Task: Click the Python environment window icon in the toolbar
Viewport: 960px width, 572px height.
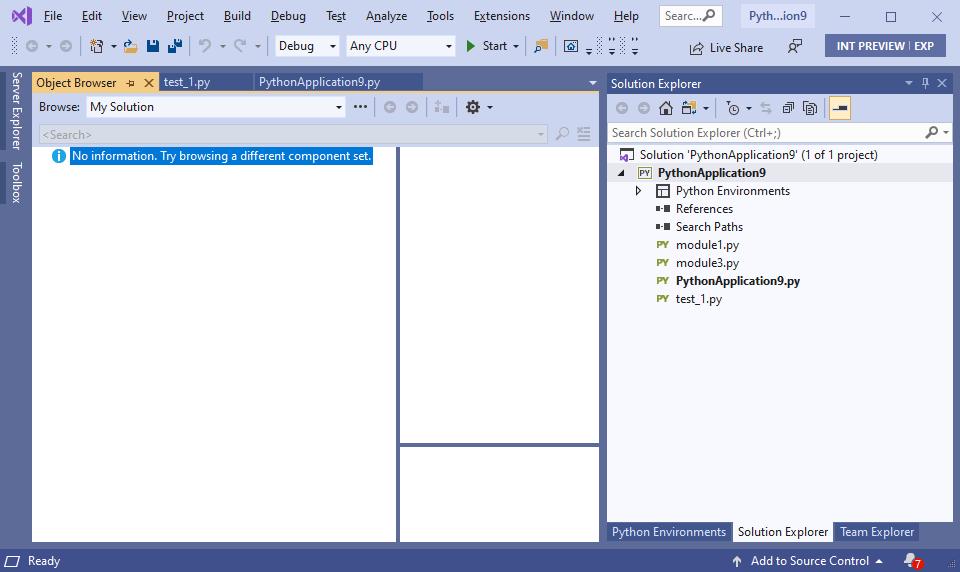Action: (571, 46)
